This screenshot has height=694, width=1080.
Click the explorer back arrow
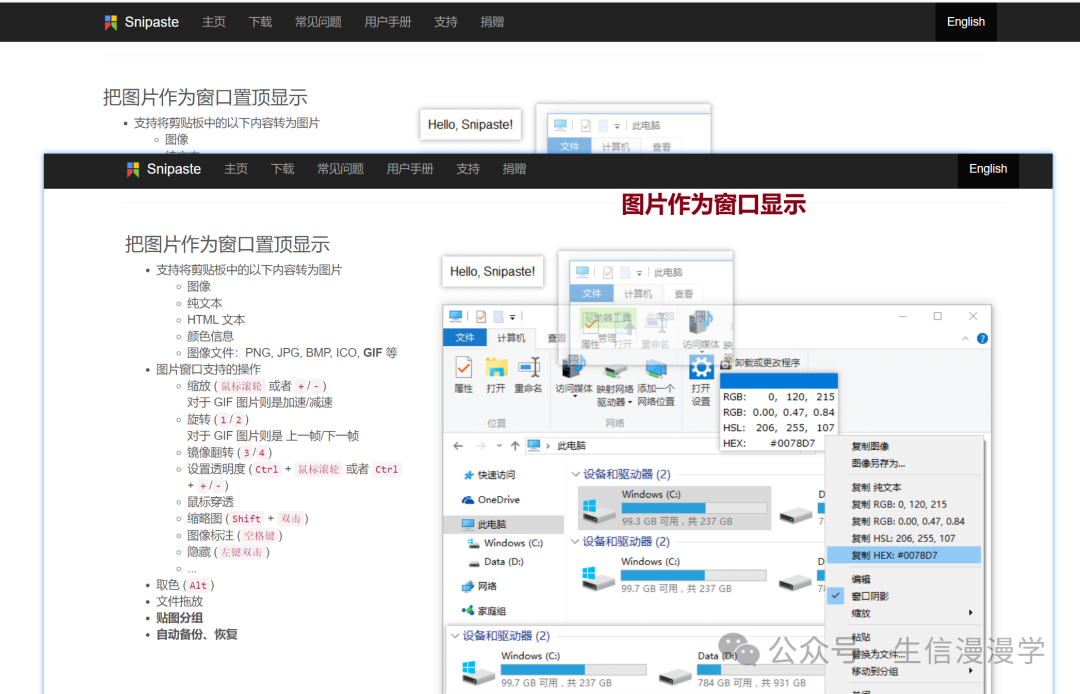(458, 446)
